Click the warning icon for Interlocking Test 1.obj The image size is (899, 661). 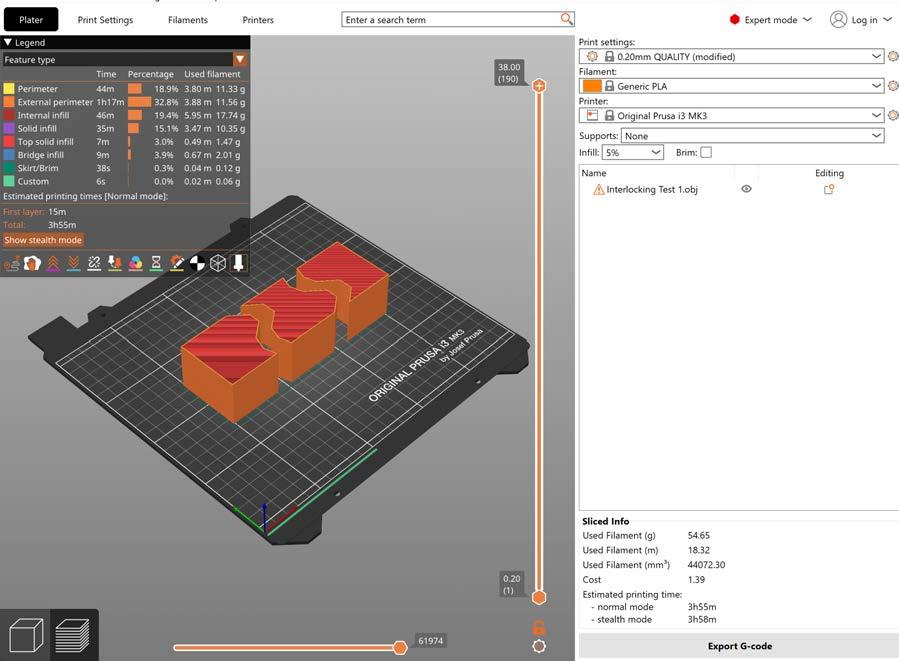(x=599, y=189)
